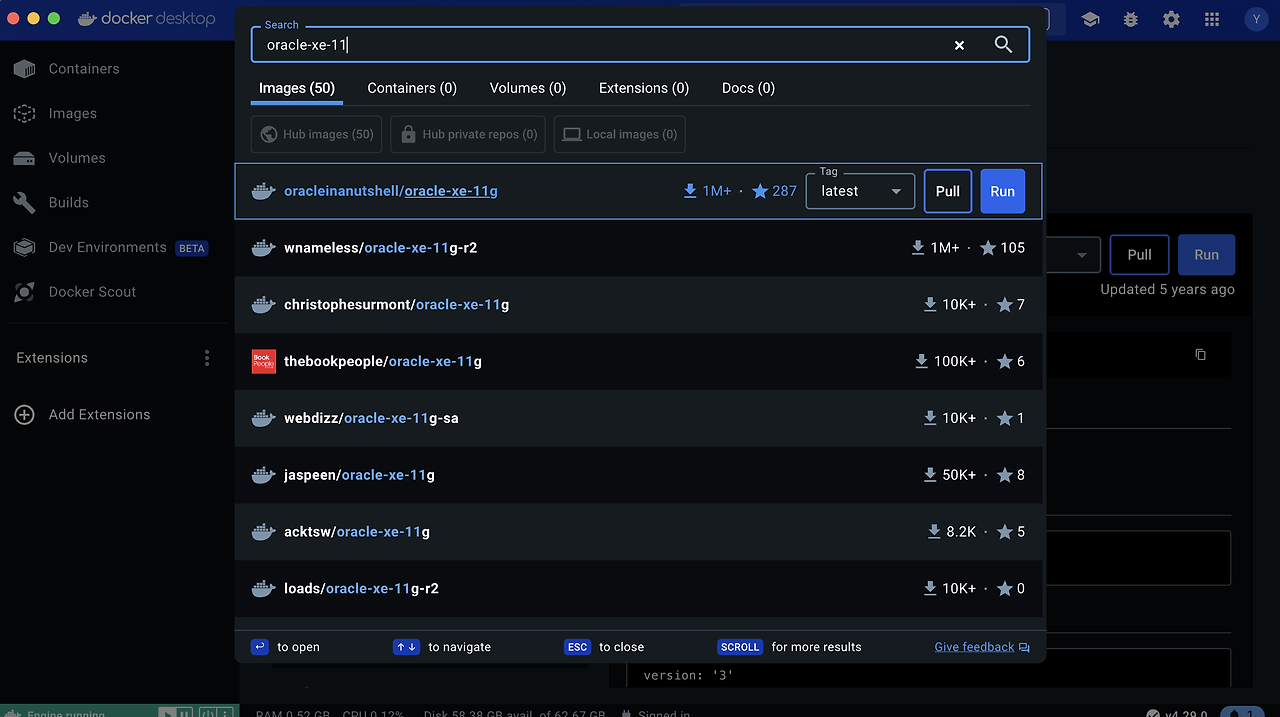Click the copy icon in background panel
The width and height of the screenshot is (1280, 717).
[x=1201, y=355]
